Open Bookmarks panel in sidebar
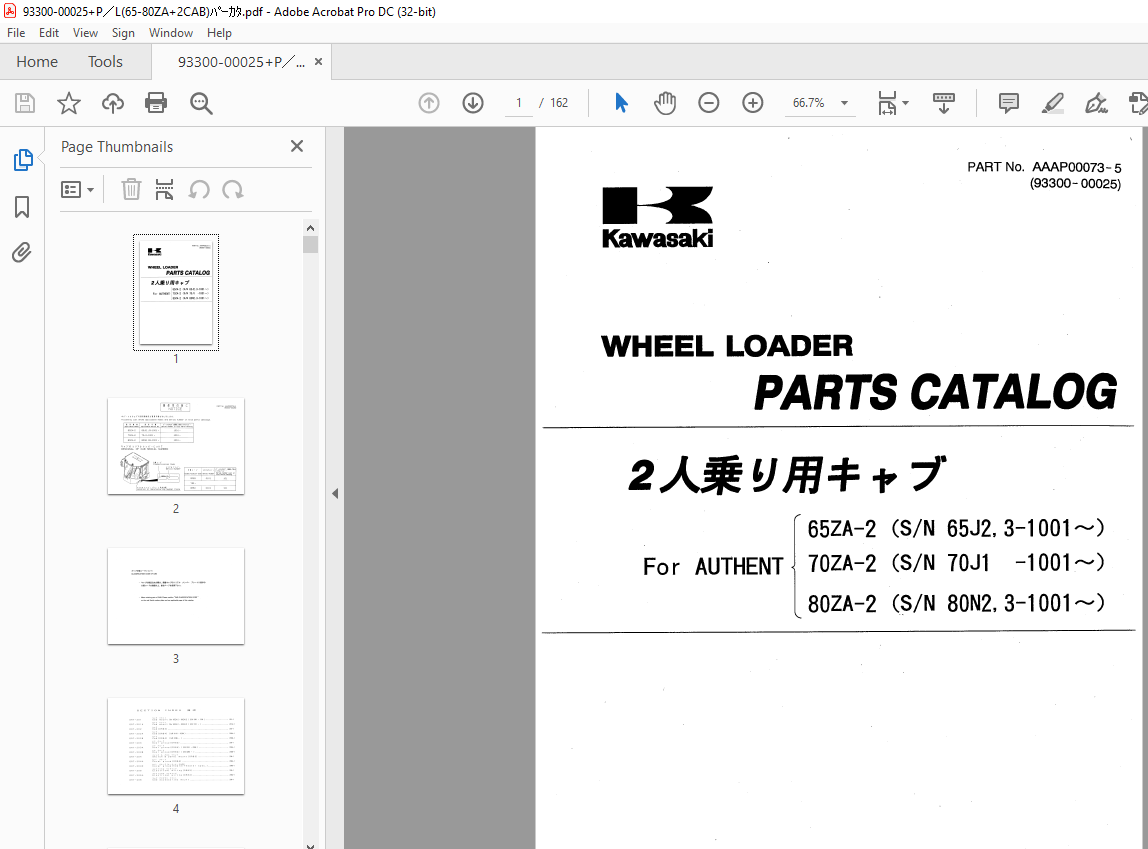The image size is (1148, 849). (22, 206)
